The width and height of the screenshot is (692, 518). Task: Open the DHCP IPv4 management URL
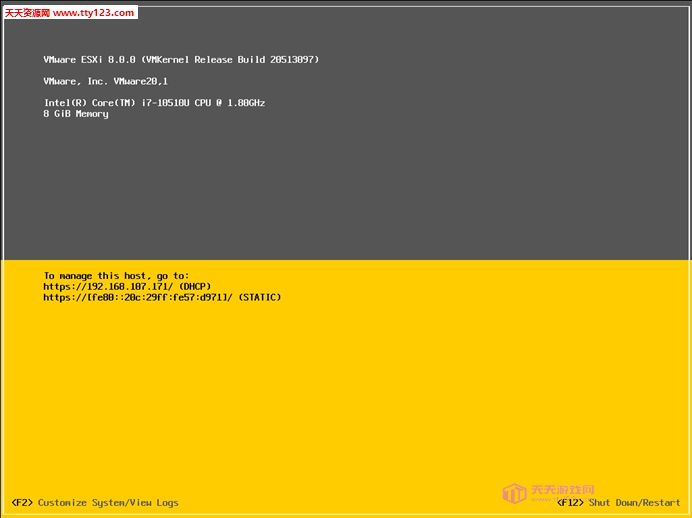coord(127,286)
